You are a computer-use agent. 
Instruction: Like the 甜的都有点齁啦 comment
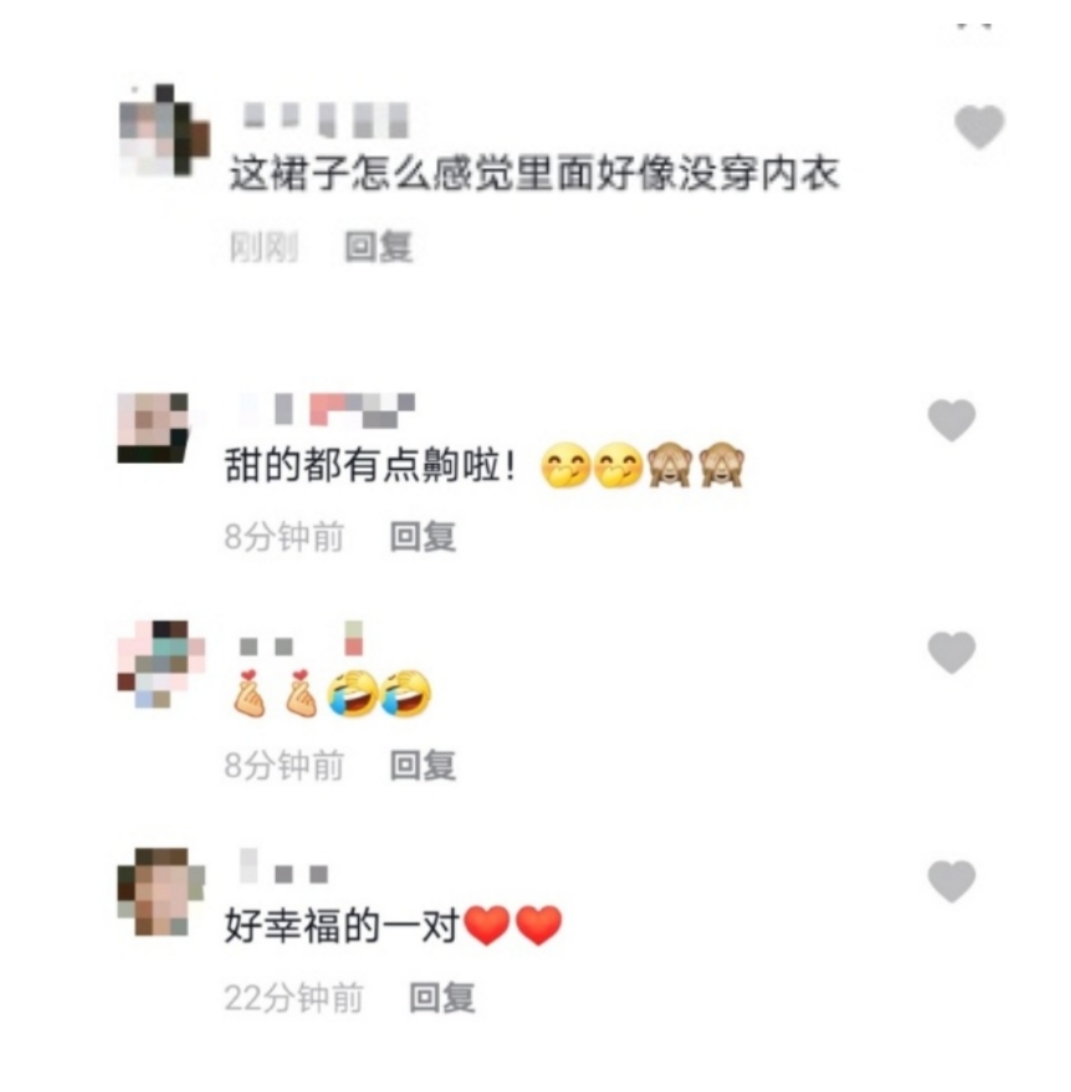(952, 421)
